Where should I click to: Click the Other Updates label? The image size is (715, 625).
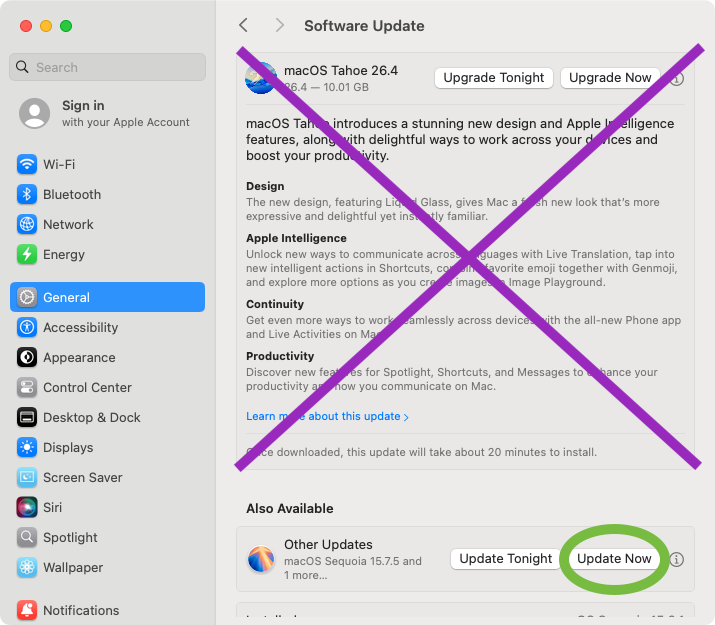click(328, 544)
